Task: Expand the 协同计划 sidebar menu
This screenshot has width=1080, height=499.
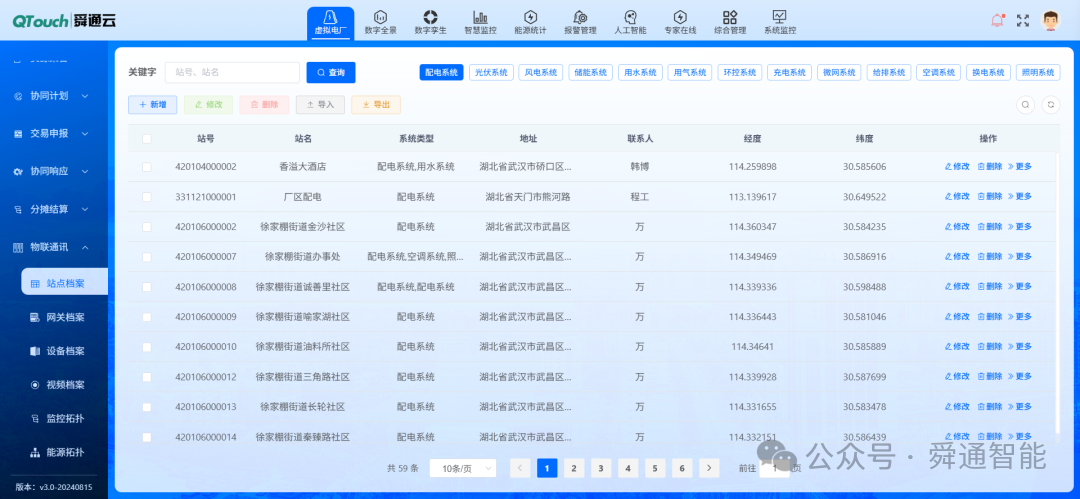Action: [x=54, y=96]
